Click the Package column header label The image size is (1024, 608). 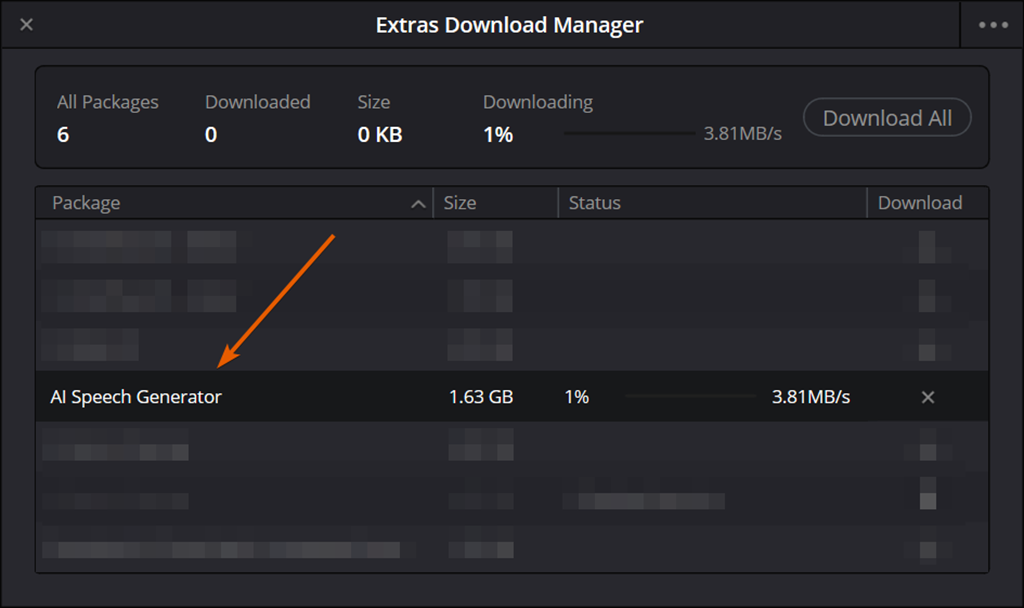coord(86,203)
